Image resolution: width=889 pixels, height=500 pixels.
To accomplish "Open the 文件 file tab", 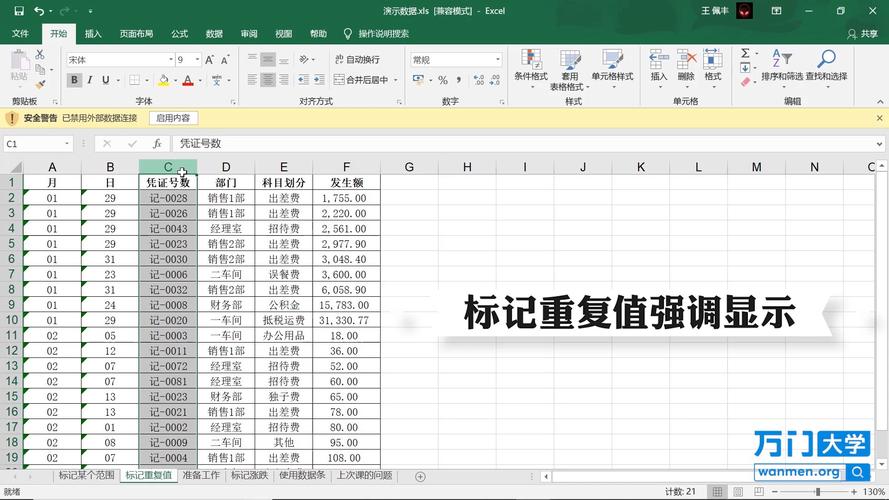I will point(20,33).
